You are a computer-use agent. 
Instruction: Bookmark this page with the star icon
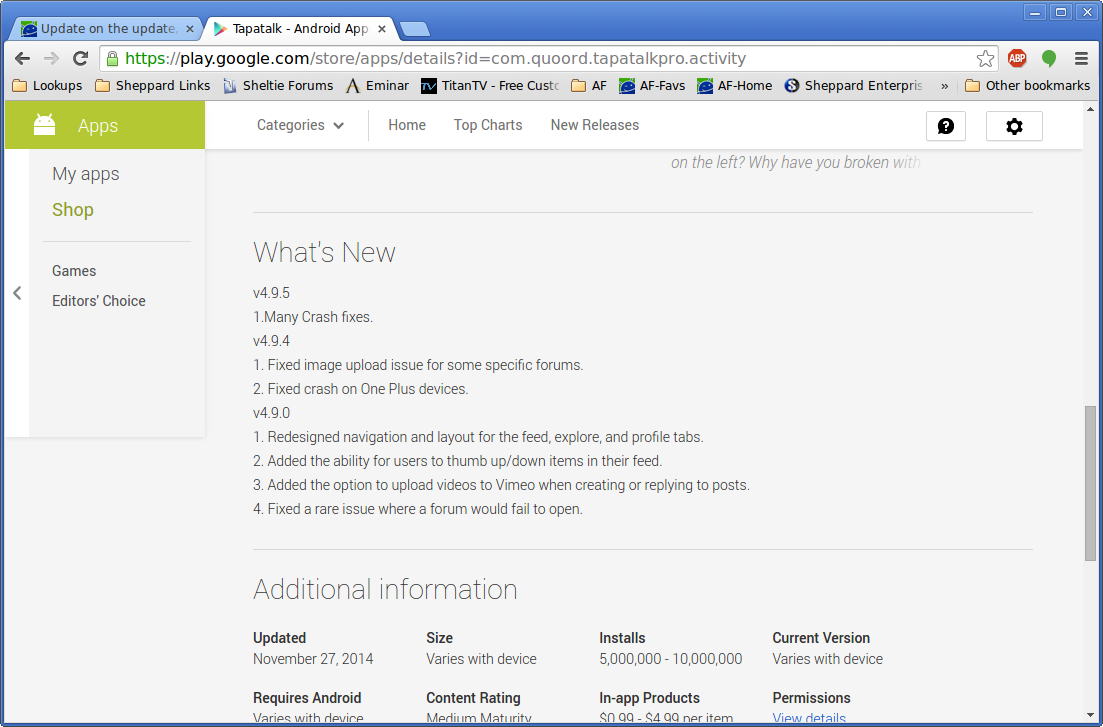coord(985,58)
